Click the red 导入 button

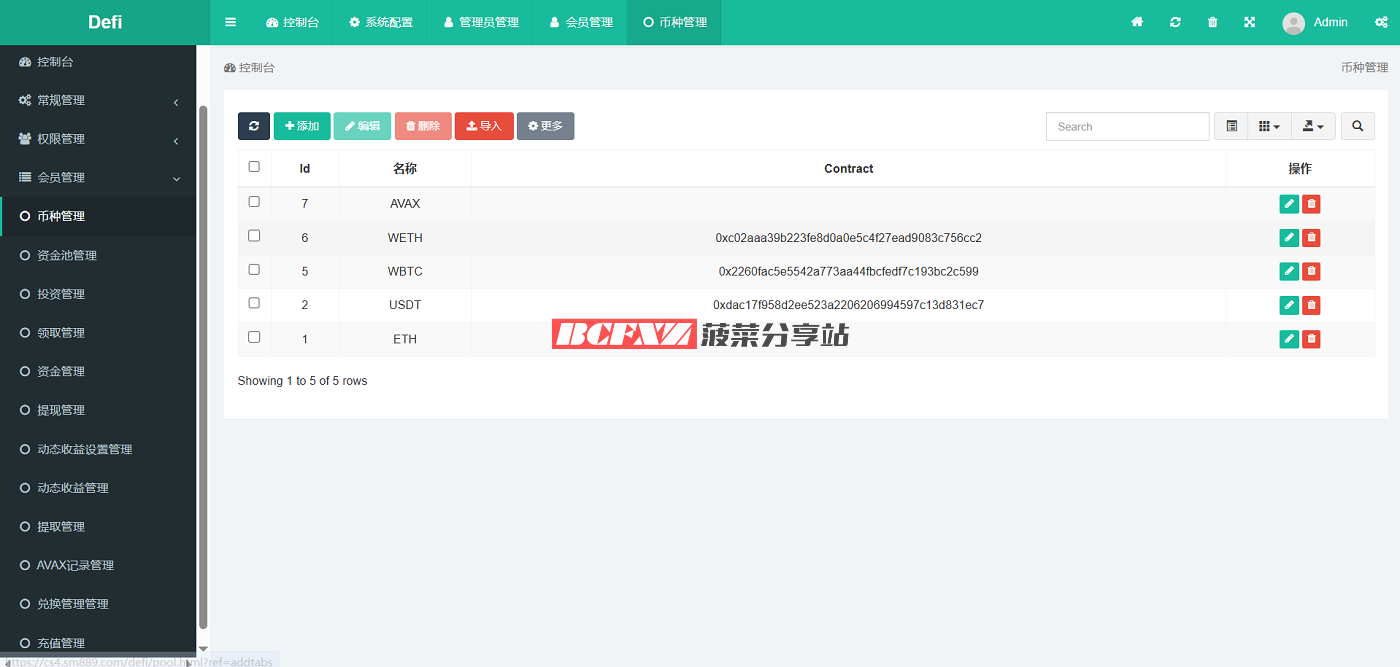484,126
